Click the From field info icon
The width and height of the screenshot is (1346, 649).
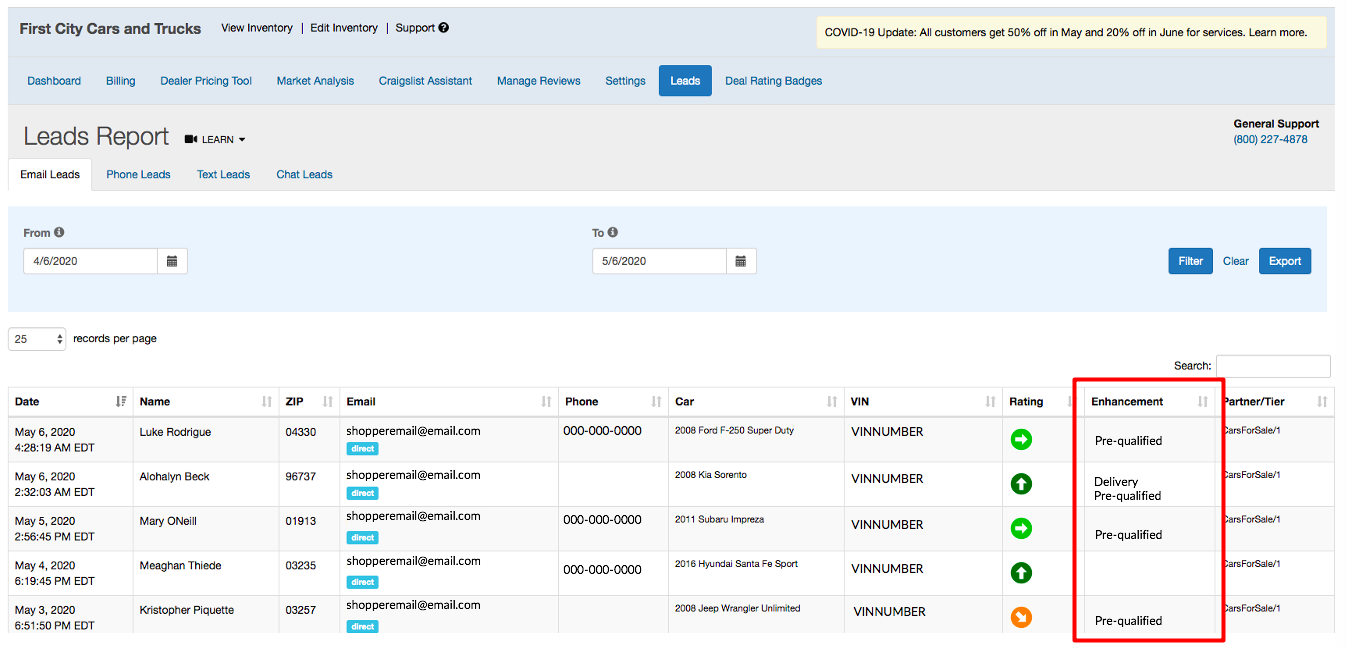tap(59, 232)
